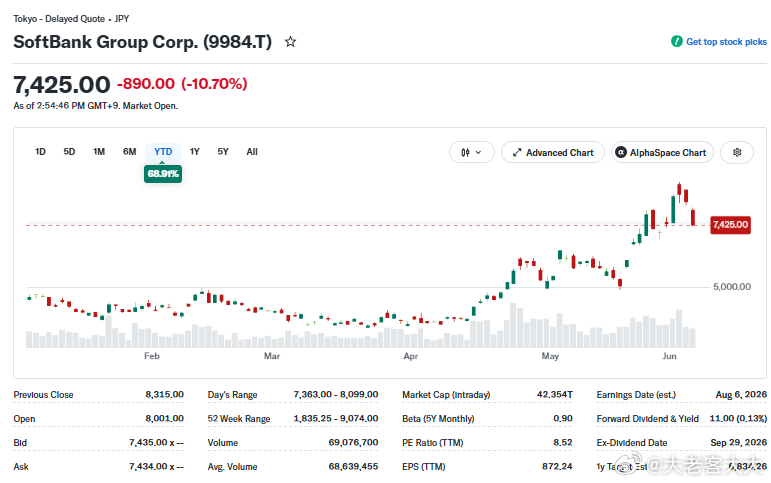Open the Advanced Chart button
Viewport: 771px width, 483px height.
553,152
